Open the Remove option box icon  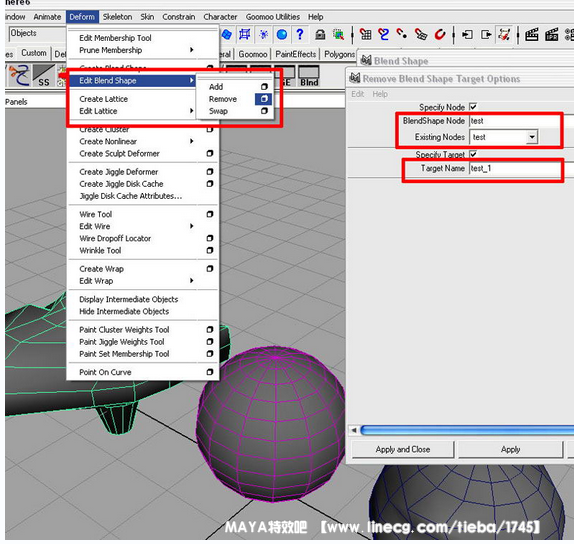tap(264, 99)
